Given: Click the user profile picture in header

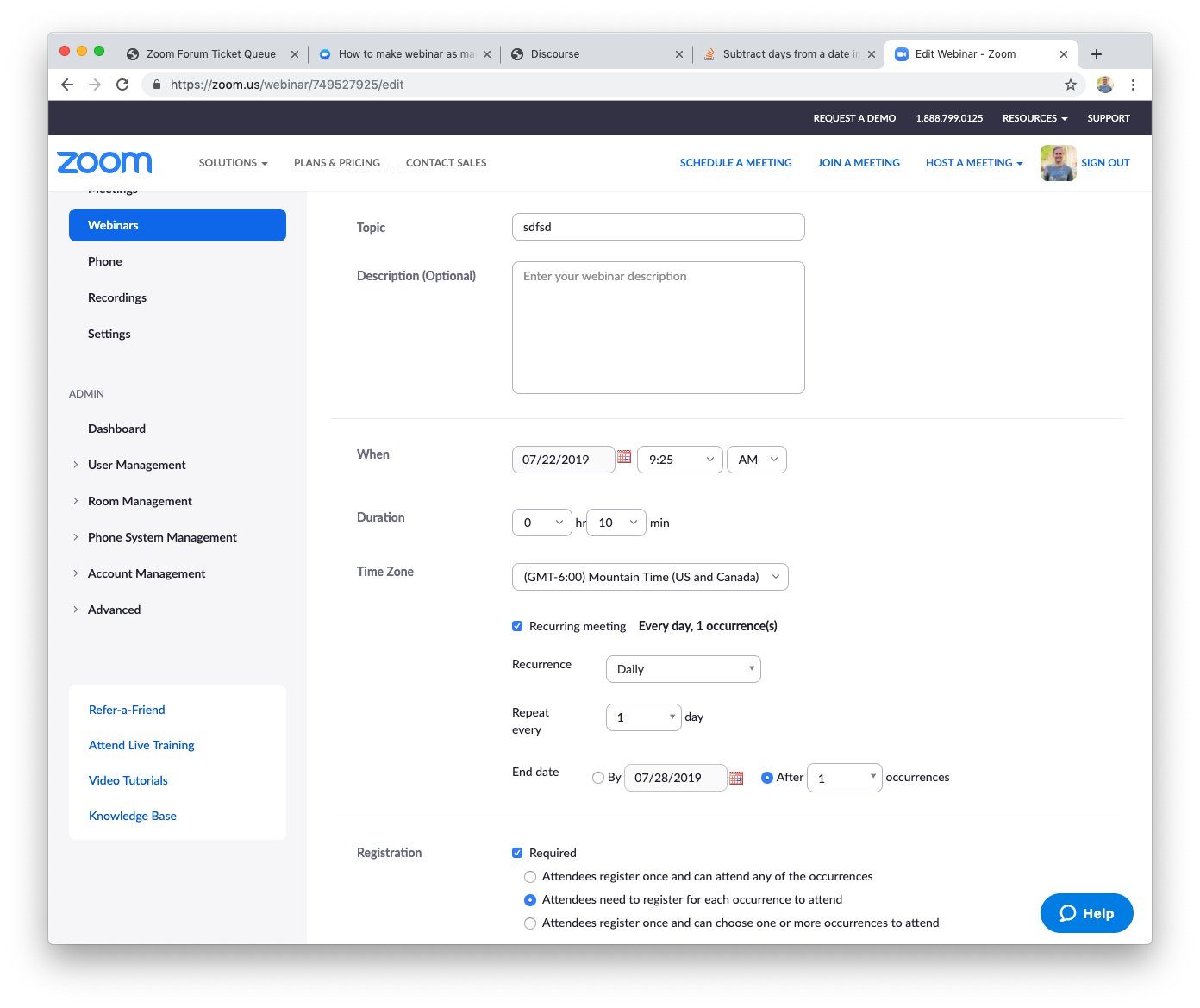Looking at the screenshot, I should tap(1058, 163).
